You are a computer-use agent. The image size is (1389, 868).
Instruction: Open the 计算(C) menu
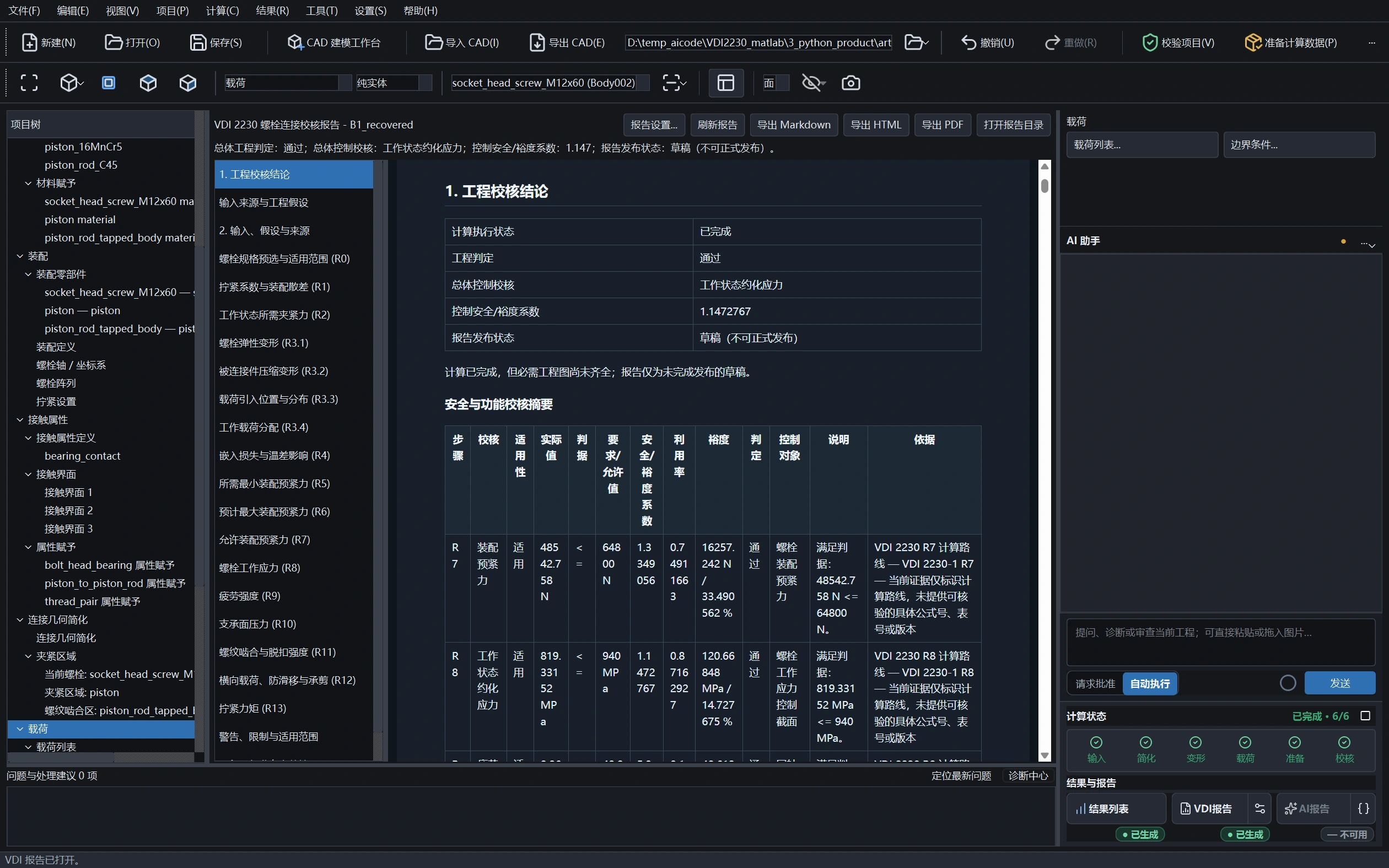coord(222,10)
